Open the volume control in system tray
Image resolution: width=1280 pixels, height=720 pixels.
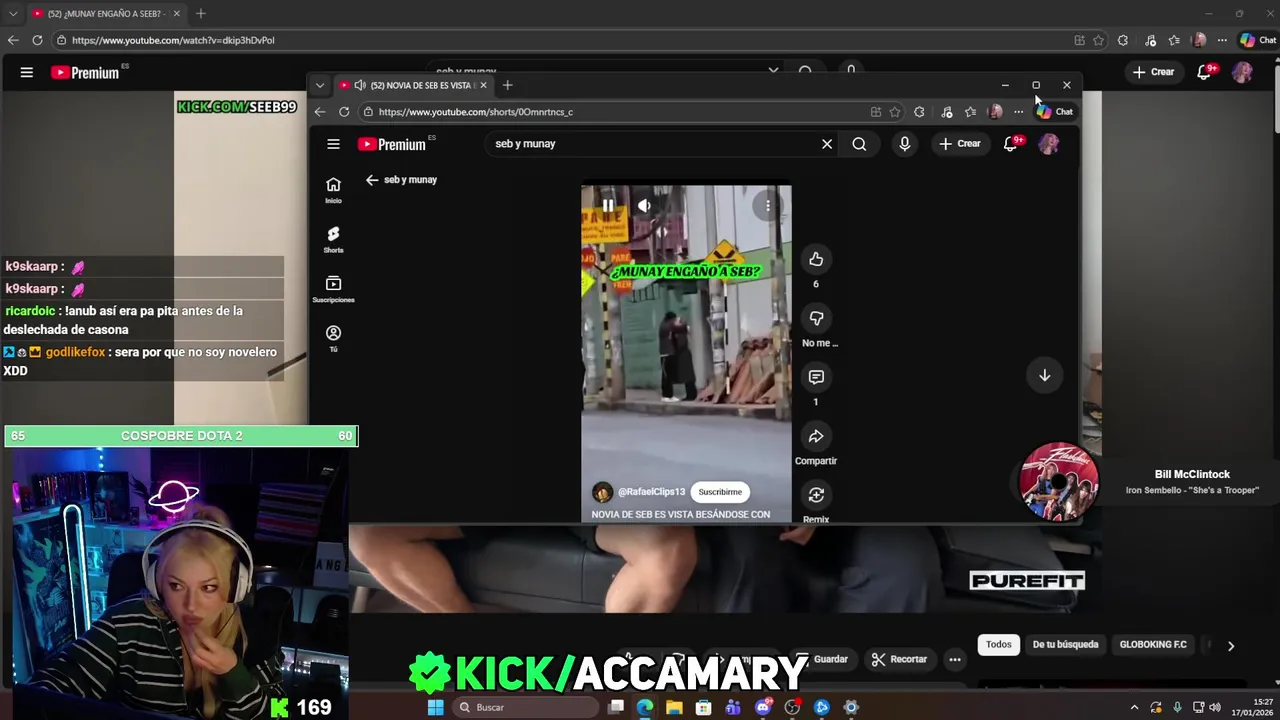[x=1215, y=707]
